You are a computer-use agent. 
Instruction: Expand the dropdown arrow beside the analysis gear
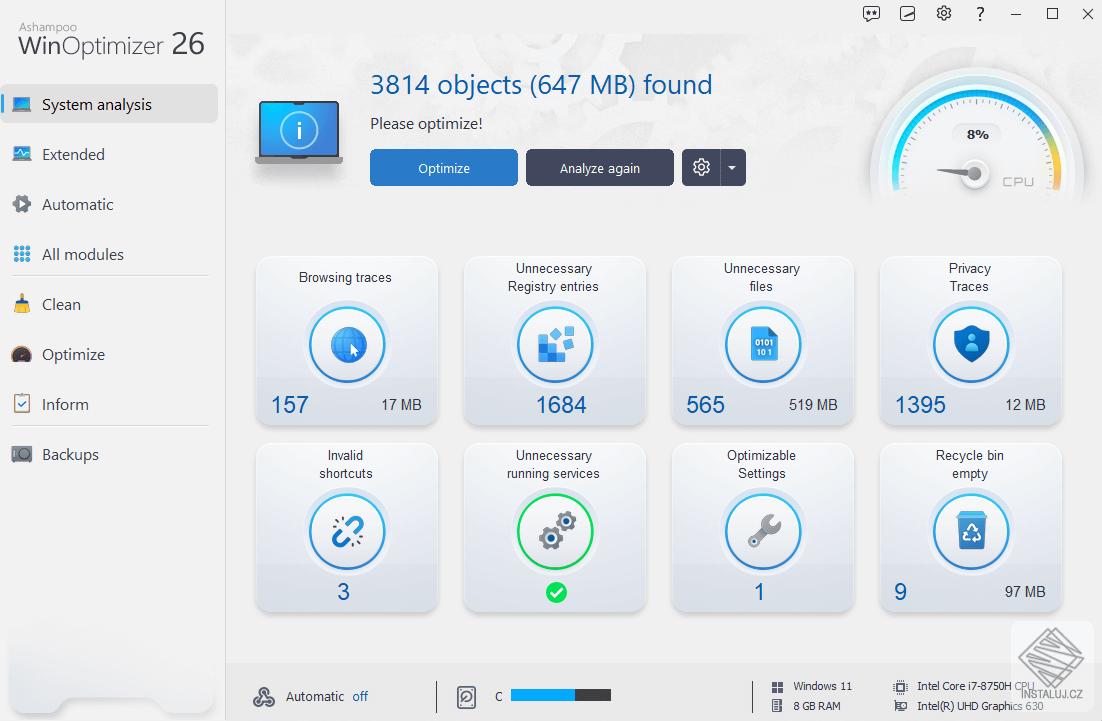(x=732, y=167)
